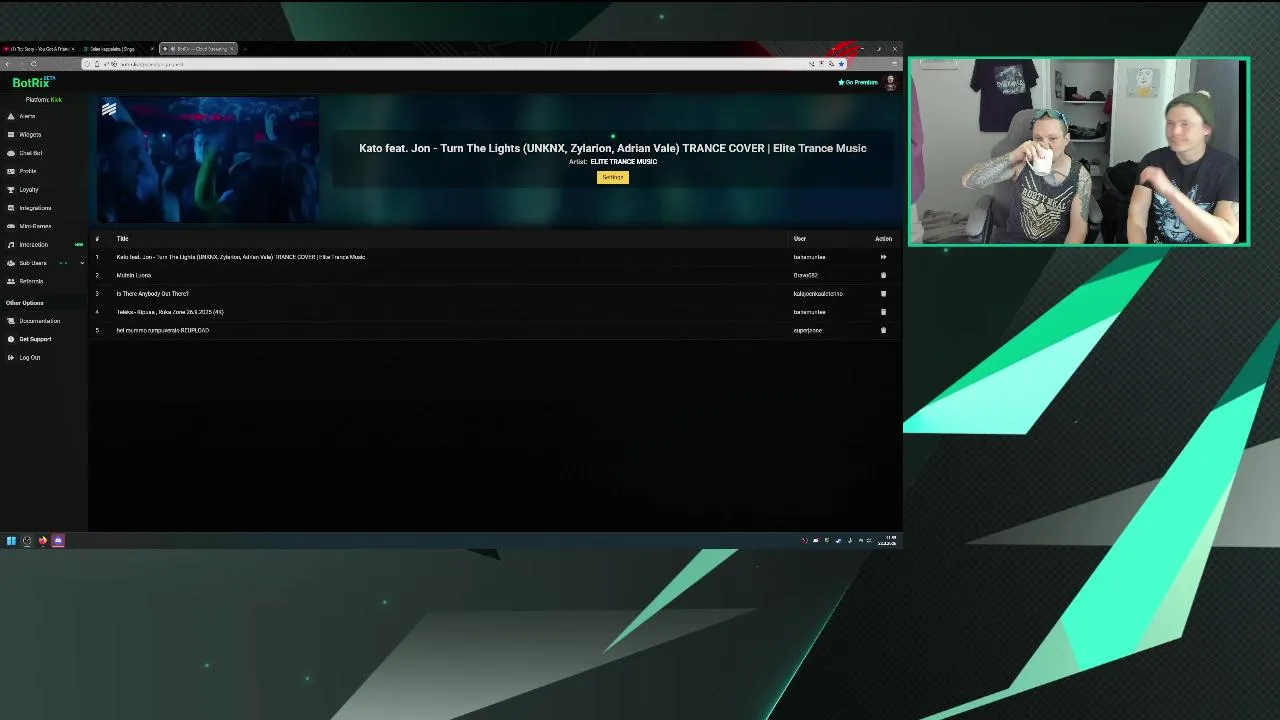The height and width of the screenshot is (720, 1280).
Task: Open the Documentation sidebar item
Action: (39, 321)
